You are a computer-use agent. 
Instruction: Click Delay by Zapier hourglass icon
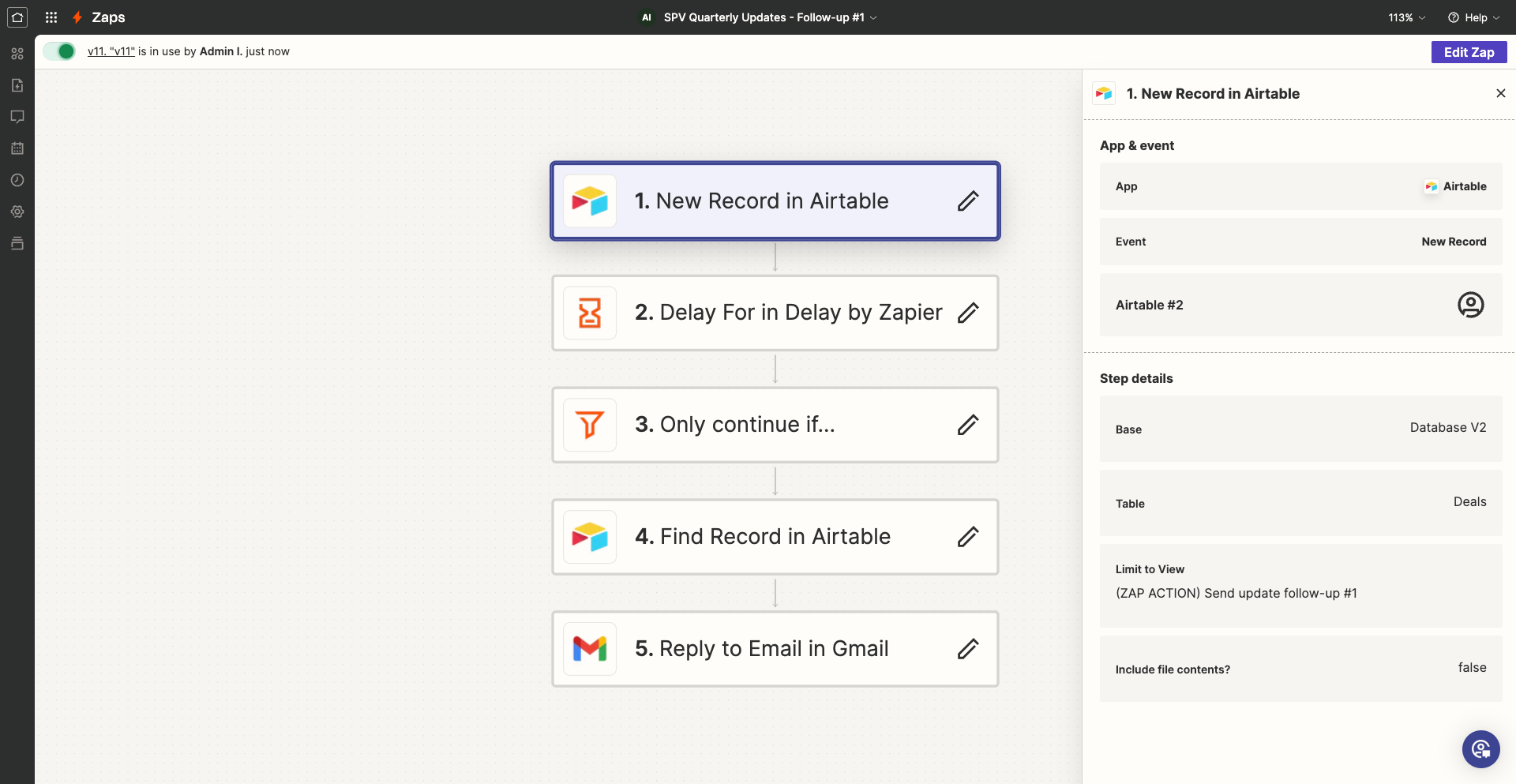pyautogui.click(x=590, y=313)
